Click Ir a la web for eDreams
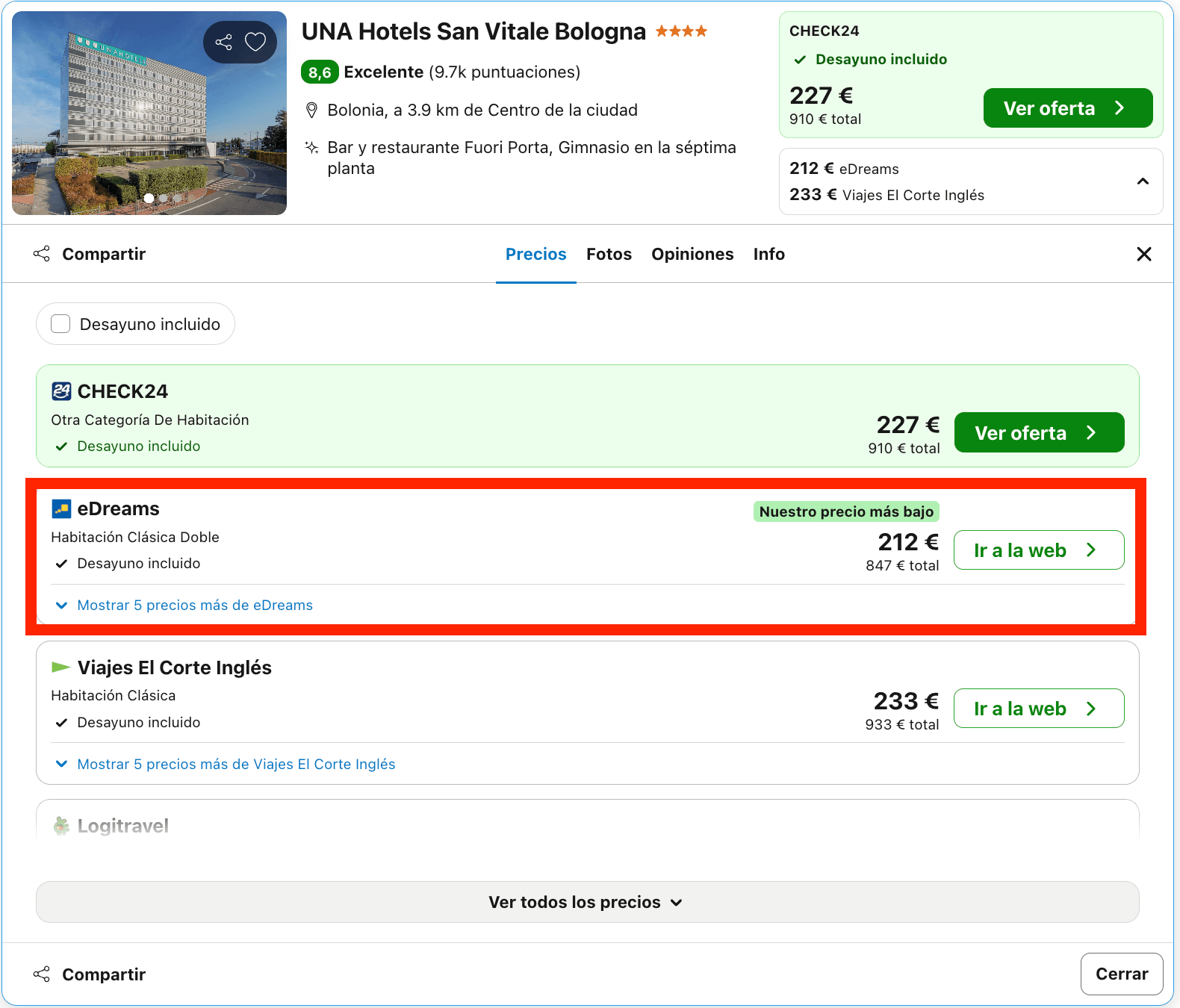The width and height of the screenshot is (1180, 1008). pyautogui.click(x=1039, y=550)
